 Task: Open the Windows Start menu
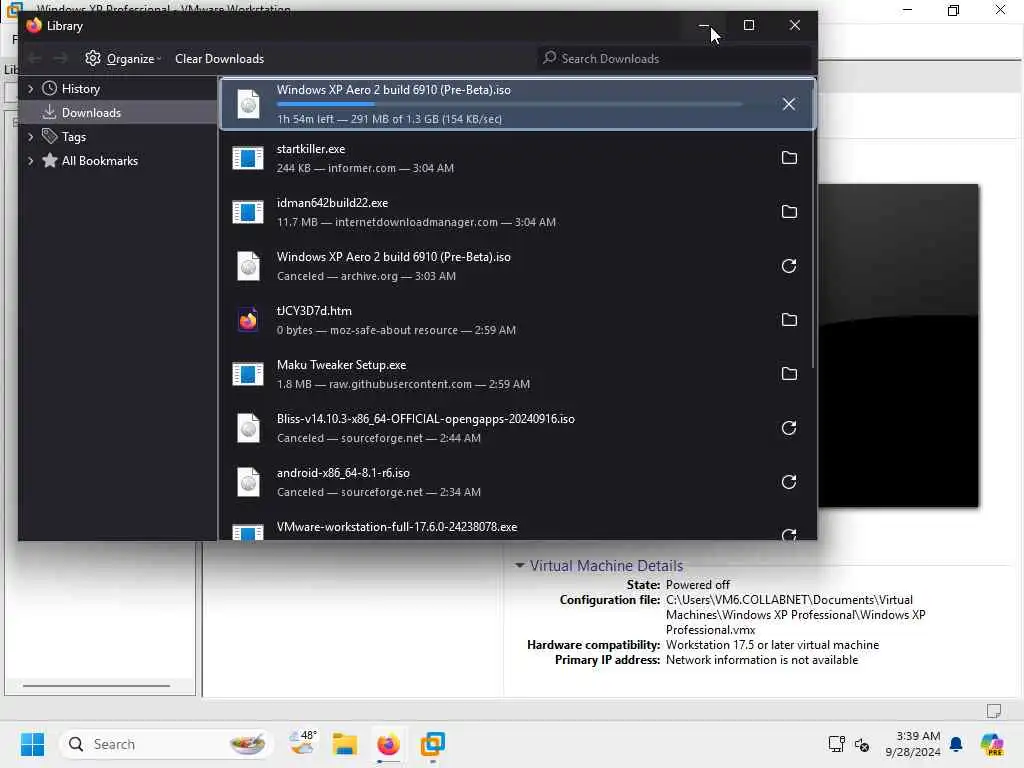click(32, 744)
